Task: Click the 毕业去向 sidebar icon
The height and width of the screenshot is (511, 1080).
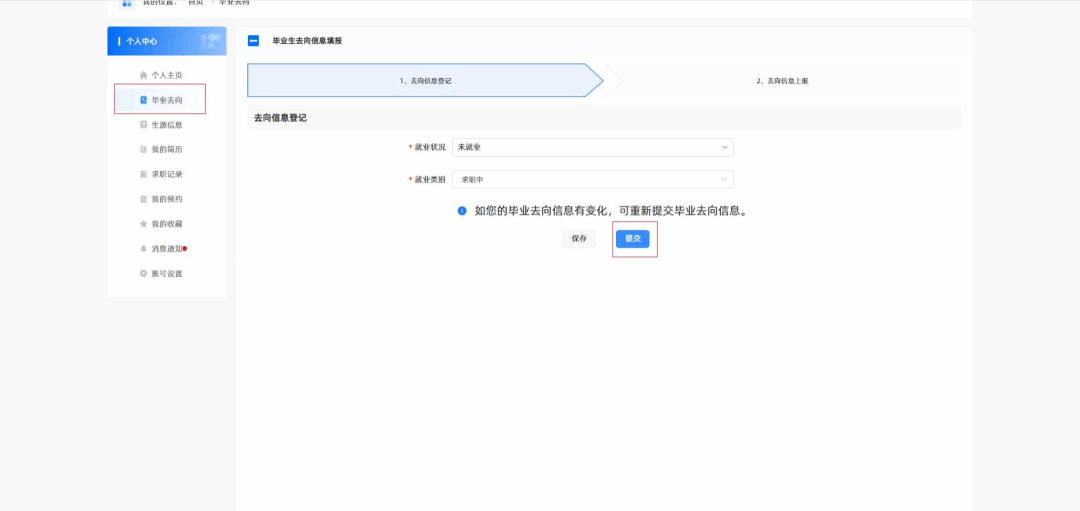Action: 143,100
